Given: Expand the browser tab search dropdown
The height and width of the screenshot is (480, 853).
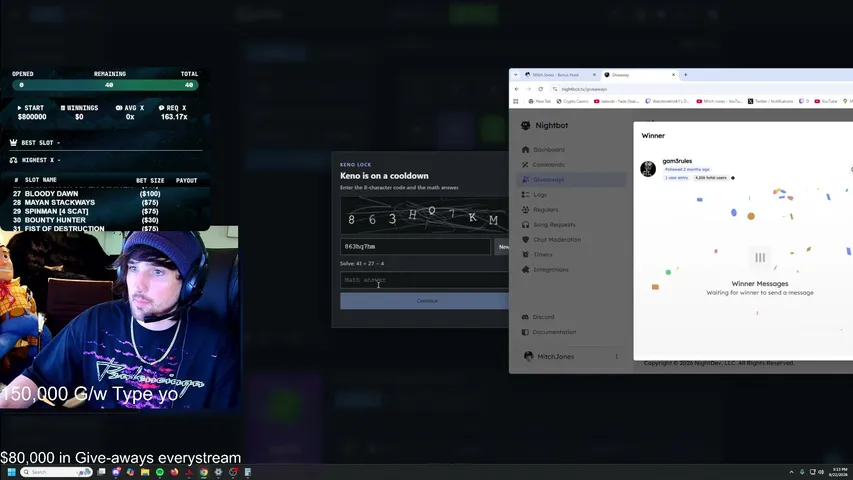Looking at the screenshot, I should click(516, 75).
